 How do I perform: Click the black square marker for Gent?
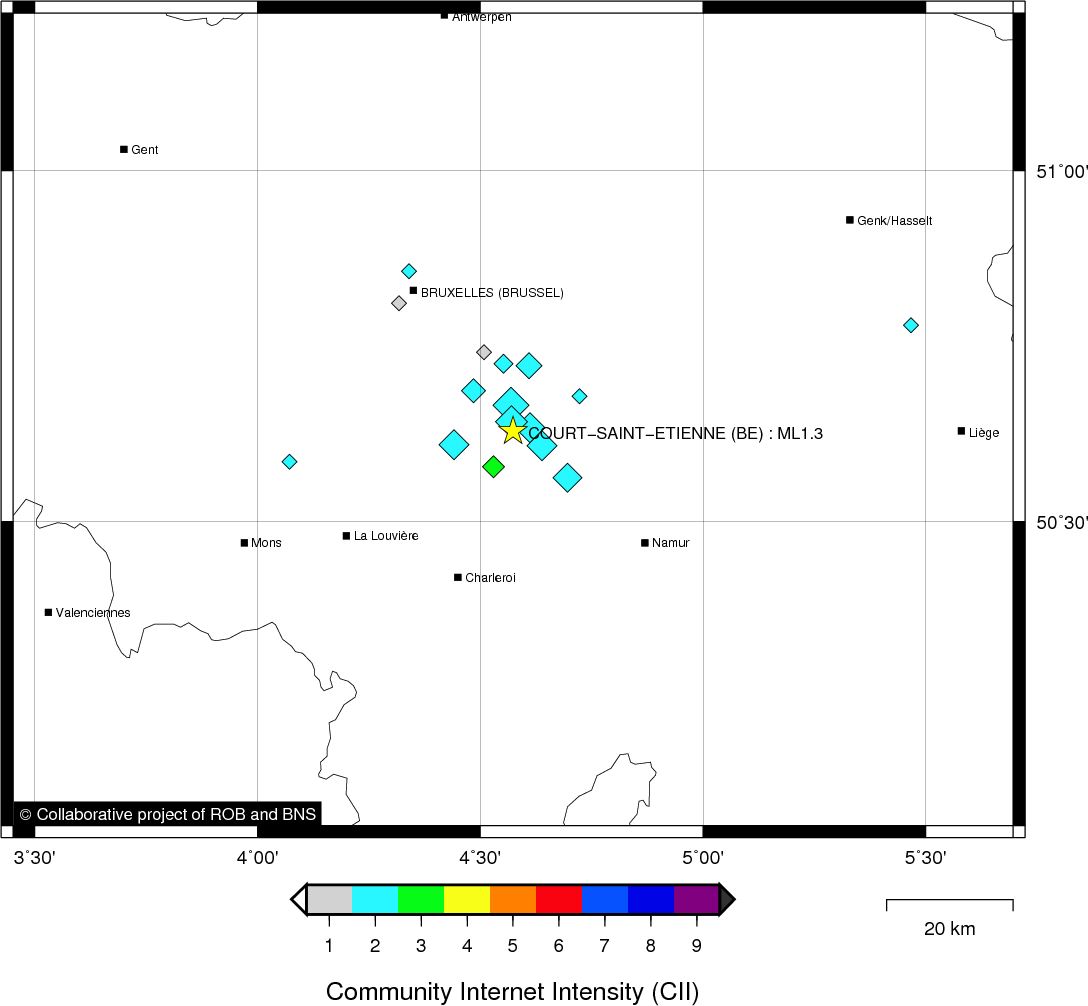[124, 149]
